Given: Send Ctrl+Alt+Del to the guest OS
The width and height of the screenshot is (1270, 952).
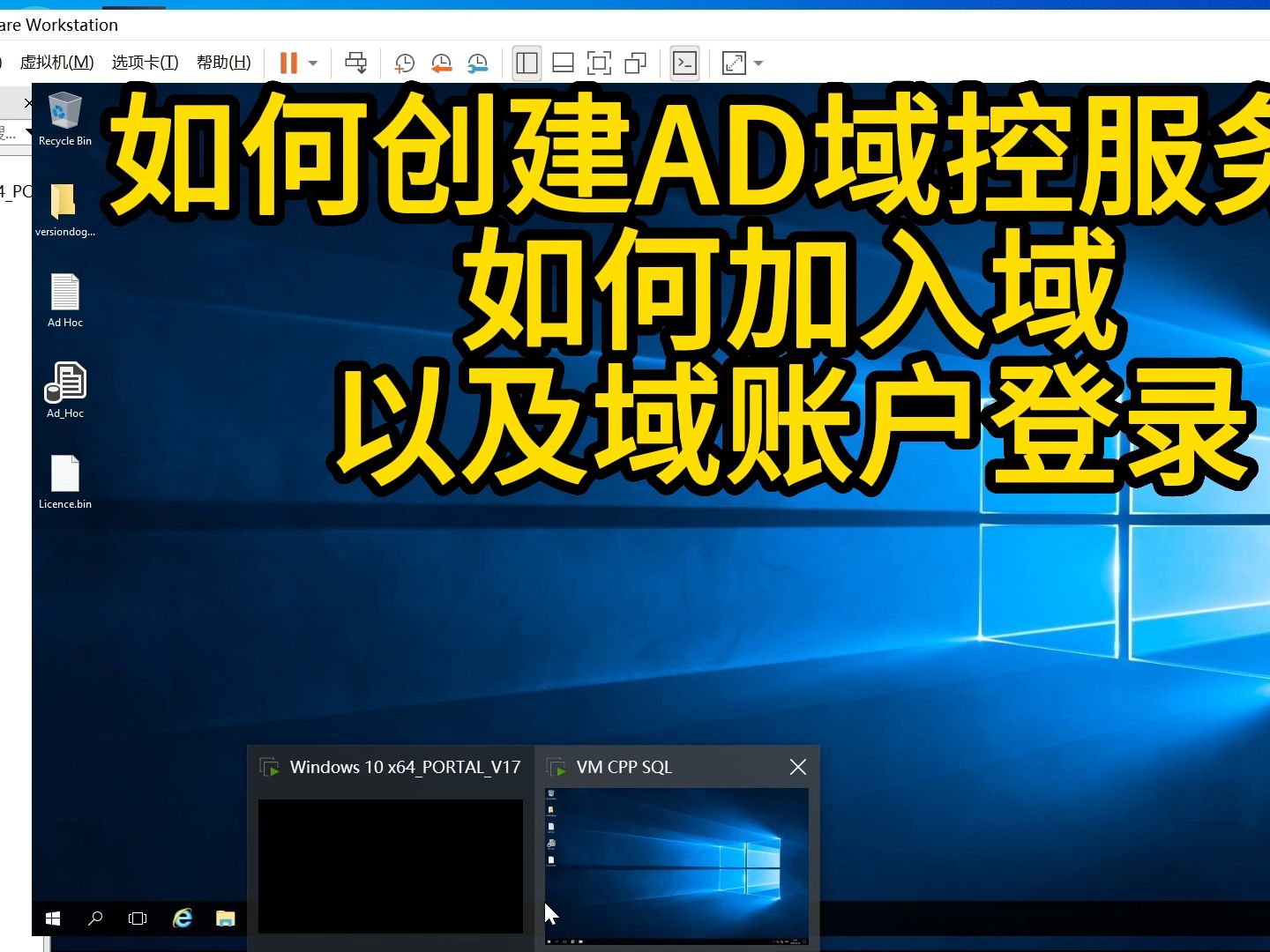Looking at the screenshot, I should pos(355,63).
